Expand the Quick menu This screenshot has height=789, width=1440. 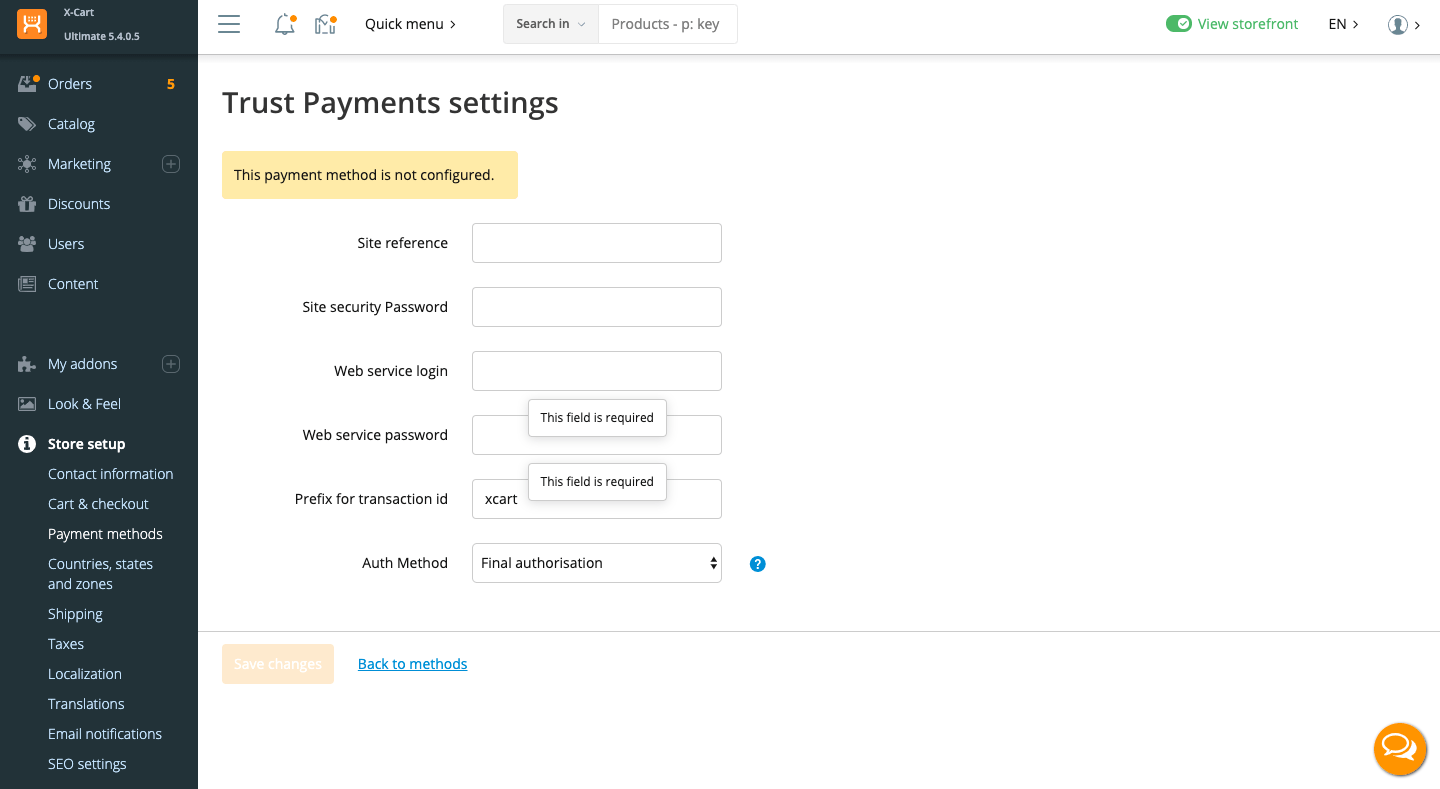[x=410, y=23]
